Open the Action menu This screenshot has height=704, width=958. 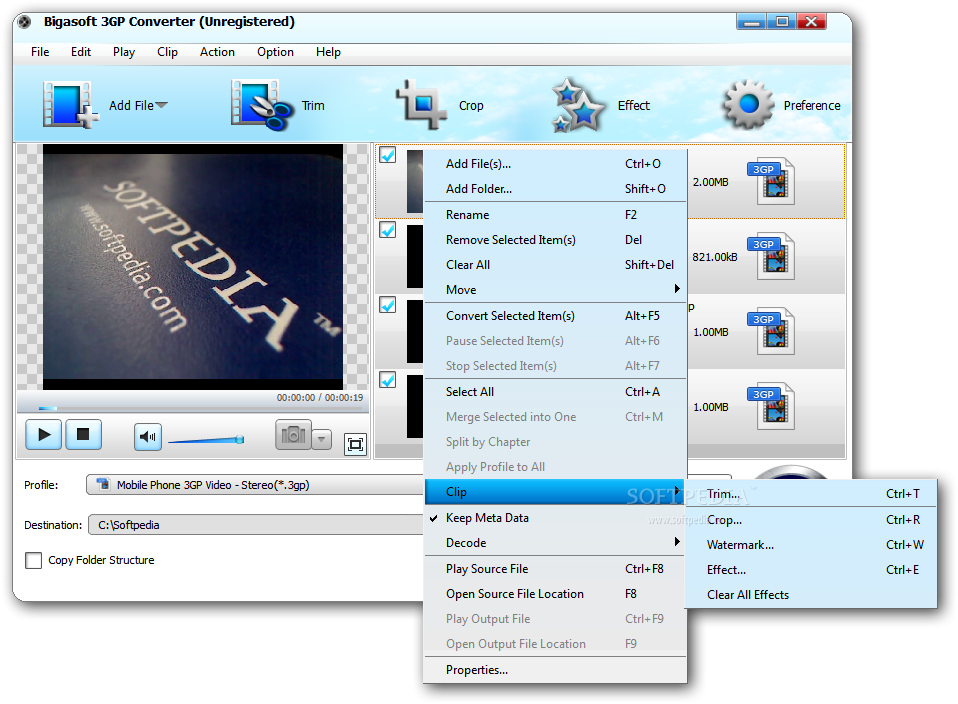tap(217, 52)
